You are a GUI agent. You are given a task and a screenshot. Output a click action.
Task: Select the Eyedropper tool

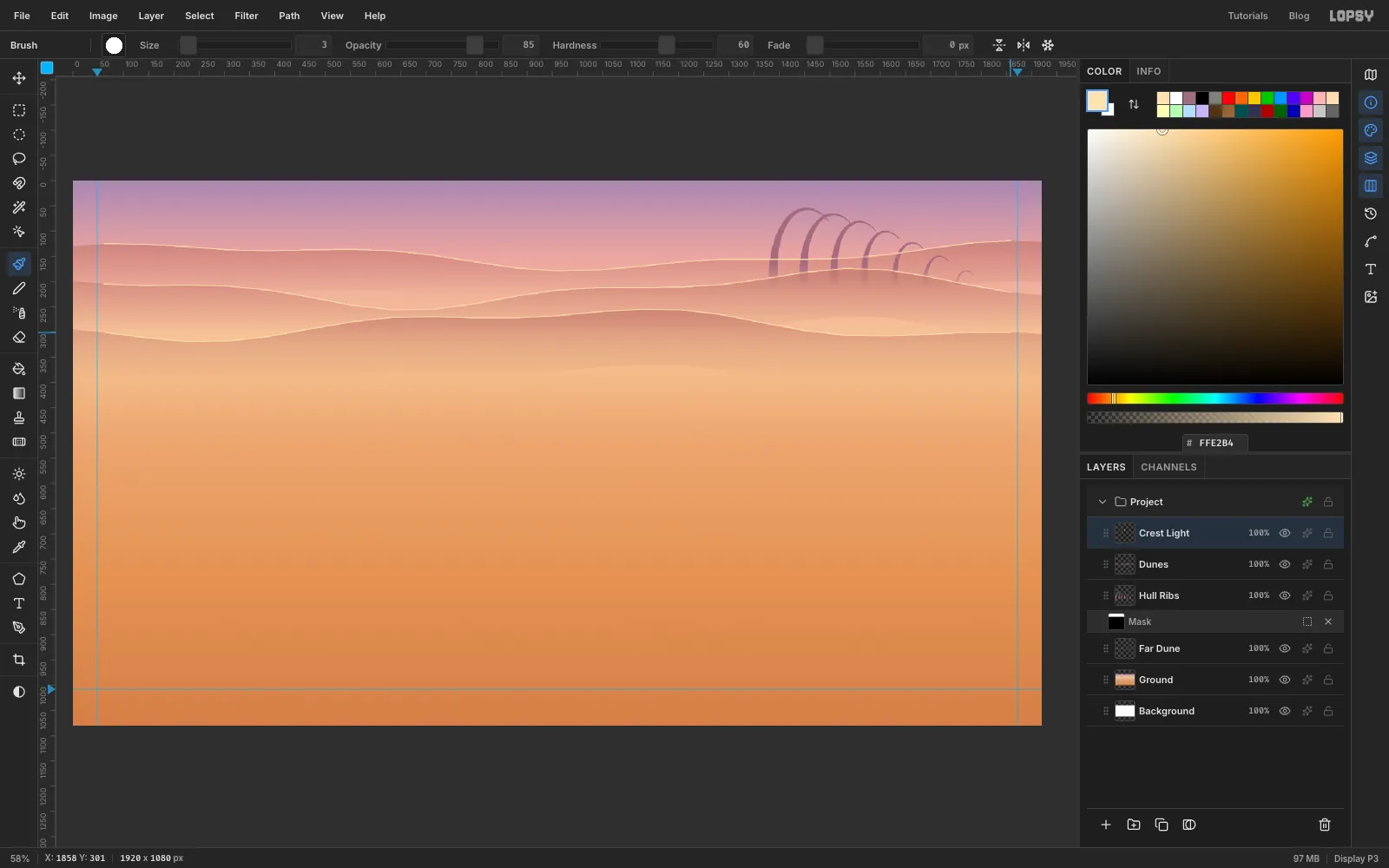[19, 547]
